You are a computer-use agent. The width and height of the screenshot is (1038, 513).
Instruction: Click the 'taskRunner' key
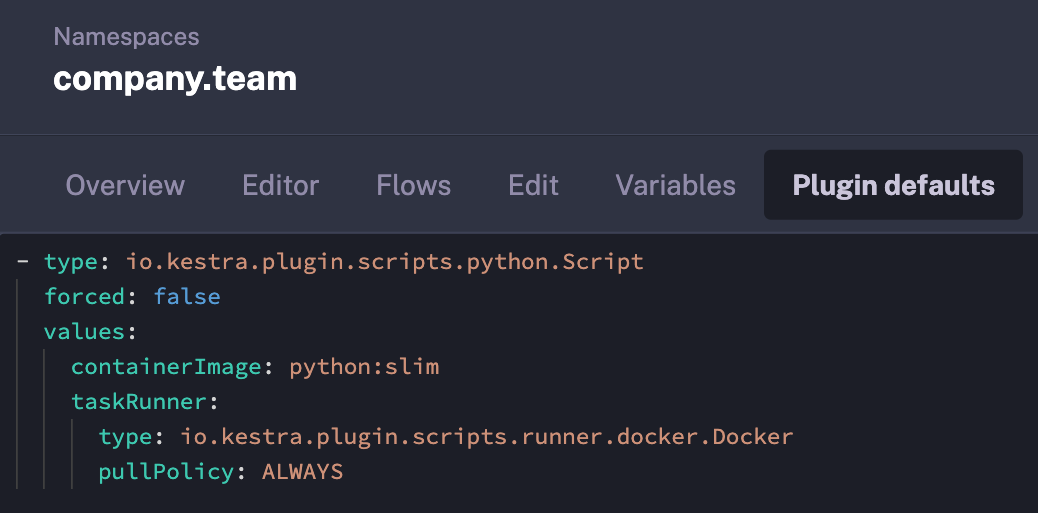point(138,402)
